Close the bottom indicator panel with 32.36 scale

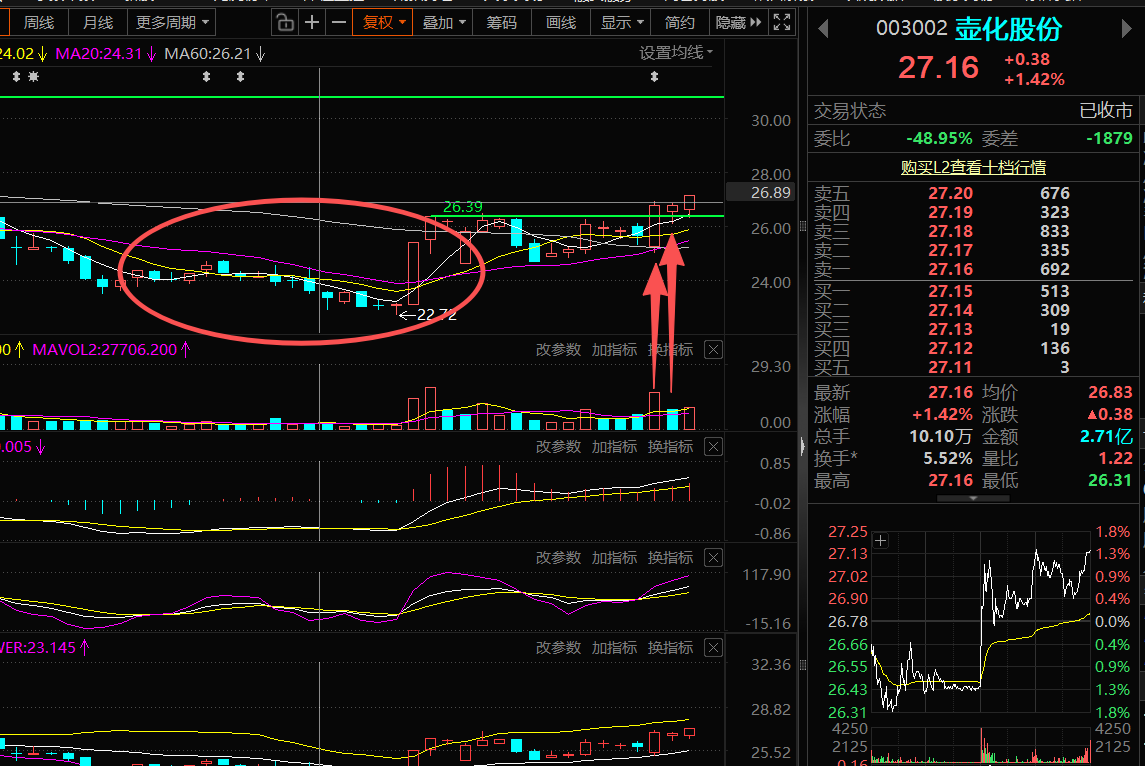[x=713, y=648]
